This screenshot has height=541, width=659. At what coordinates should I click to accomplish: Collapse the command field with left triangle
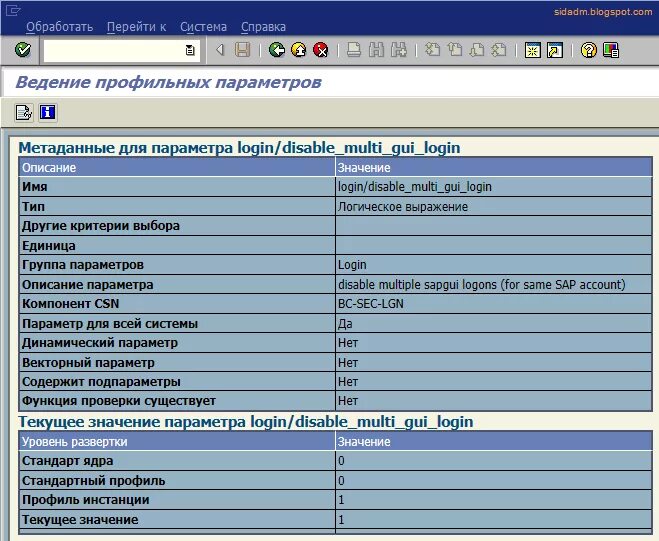220,50
